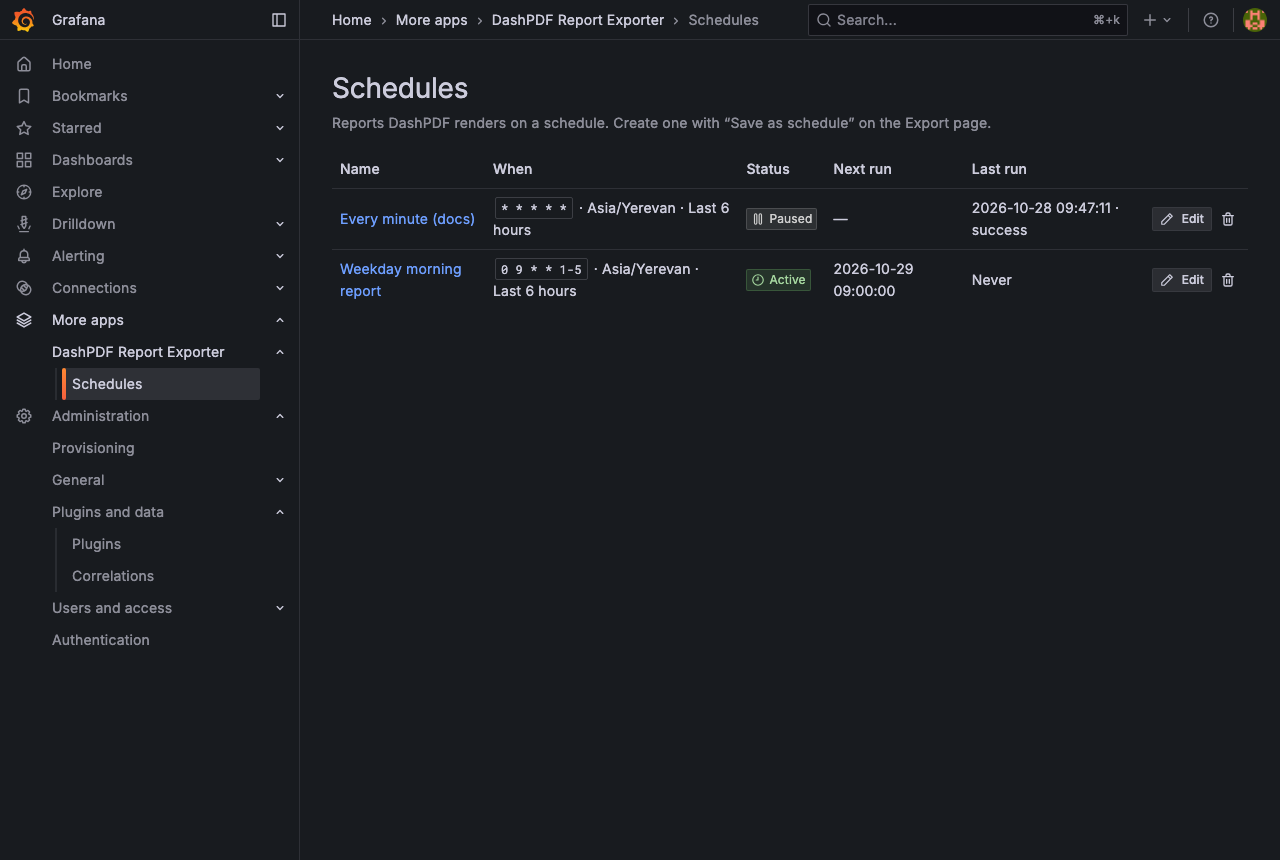Expand the Users and access chevron

(280, 608)
